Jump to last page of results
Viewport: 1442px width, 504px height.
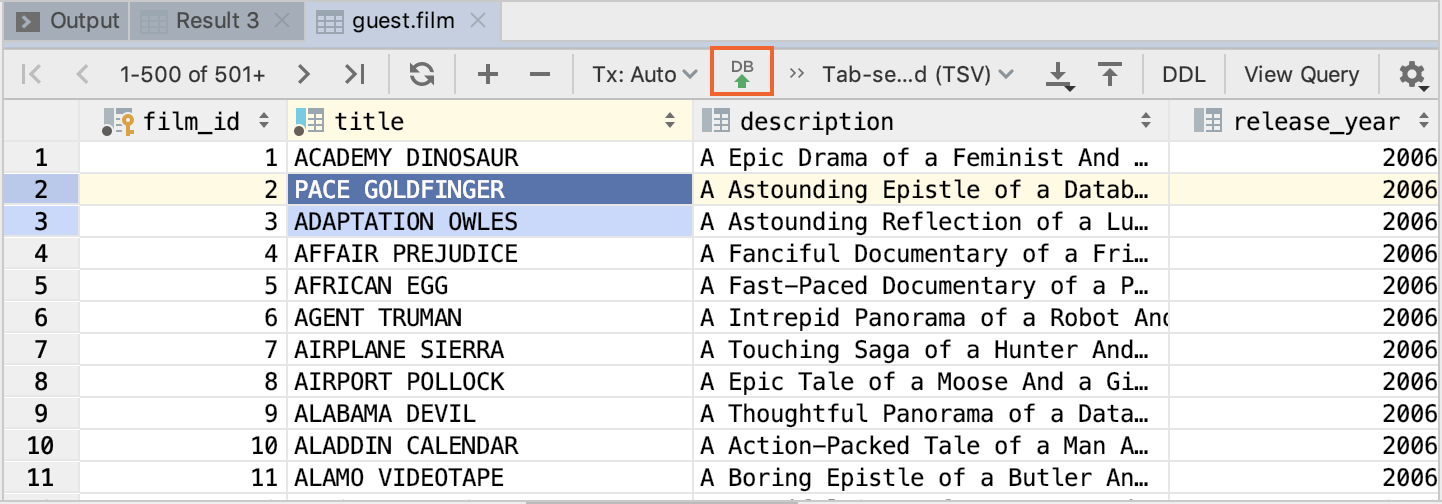[x=354, y=74]
